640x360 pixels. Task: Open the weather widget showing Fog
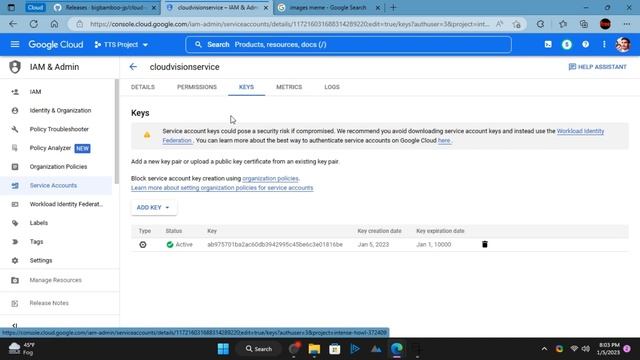click(22, 349)
